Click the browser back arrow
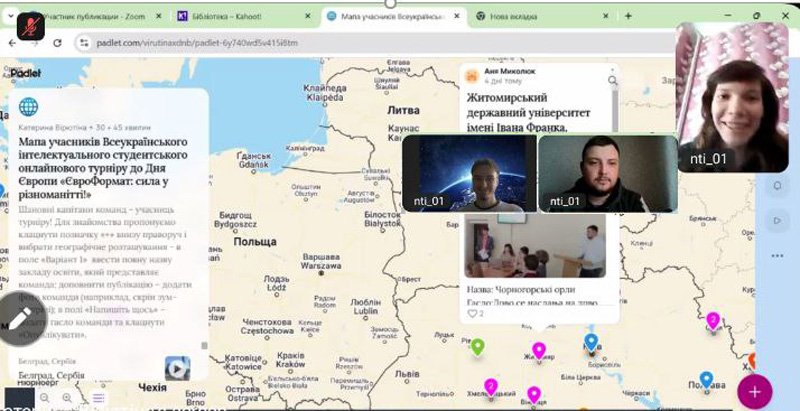 (x=12, y=43)
